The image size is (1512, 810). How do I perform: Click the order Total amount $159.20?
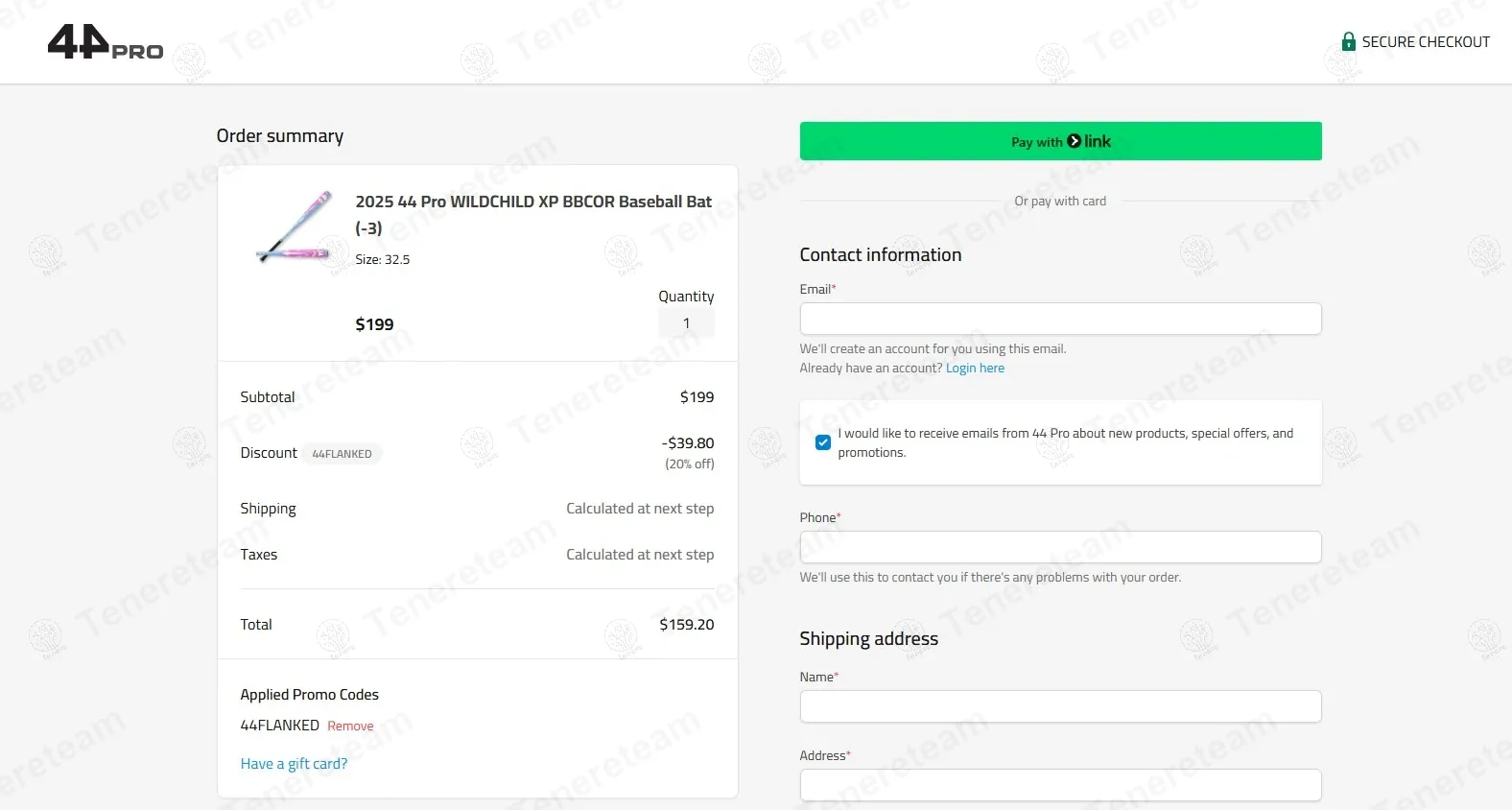coord(686,625)
